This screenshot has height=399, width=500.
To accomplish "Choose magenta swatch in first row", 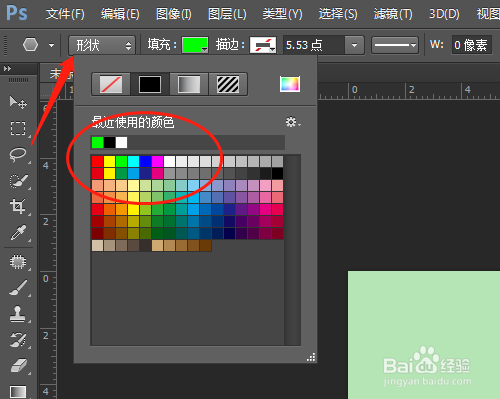I will click(x=158, y=162).
